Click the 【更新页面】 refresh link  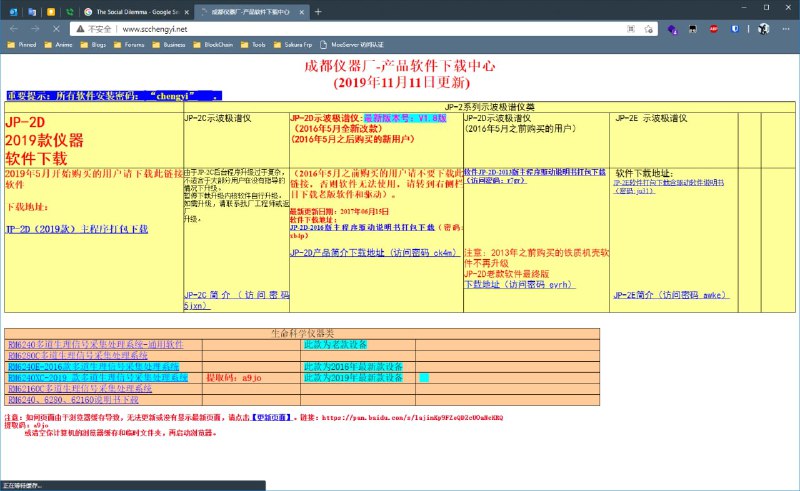(x=272, y=418)
